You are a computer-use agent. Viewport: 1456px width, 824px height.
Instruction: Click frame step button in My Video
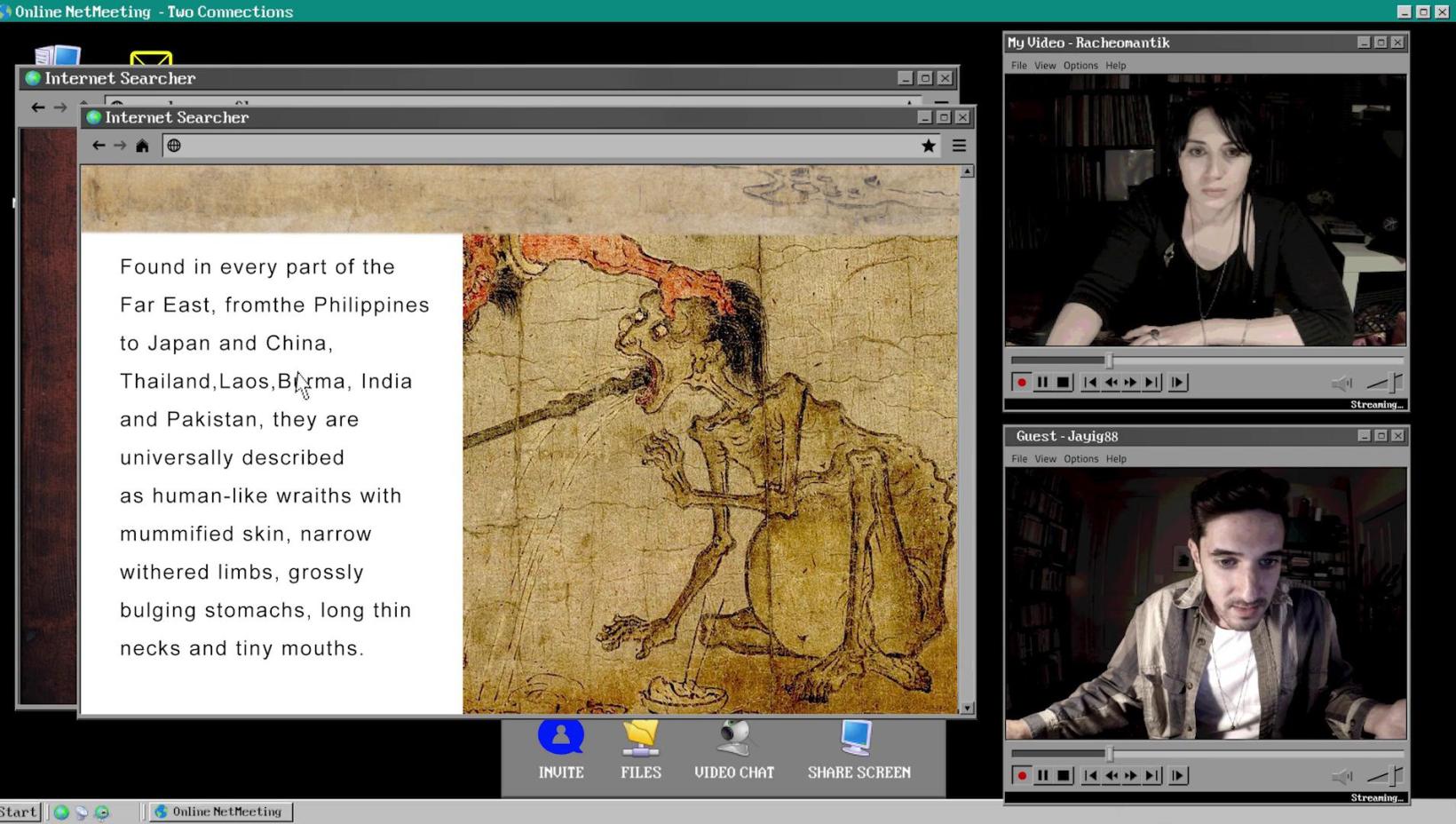coord(1178,383)
